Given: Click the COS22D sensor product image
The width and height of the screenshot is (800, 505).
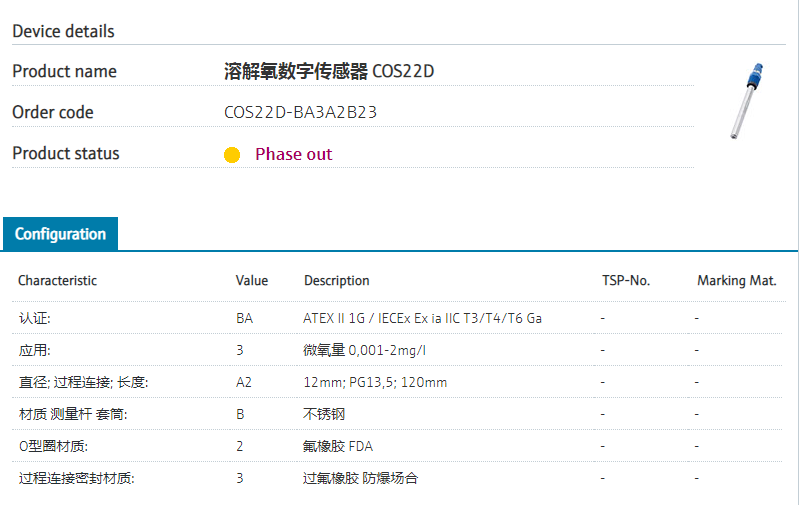Looking at the screenshot, I should 748,101.
